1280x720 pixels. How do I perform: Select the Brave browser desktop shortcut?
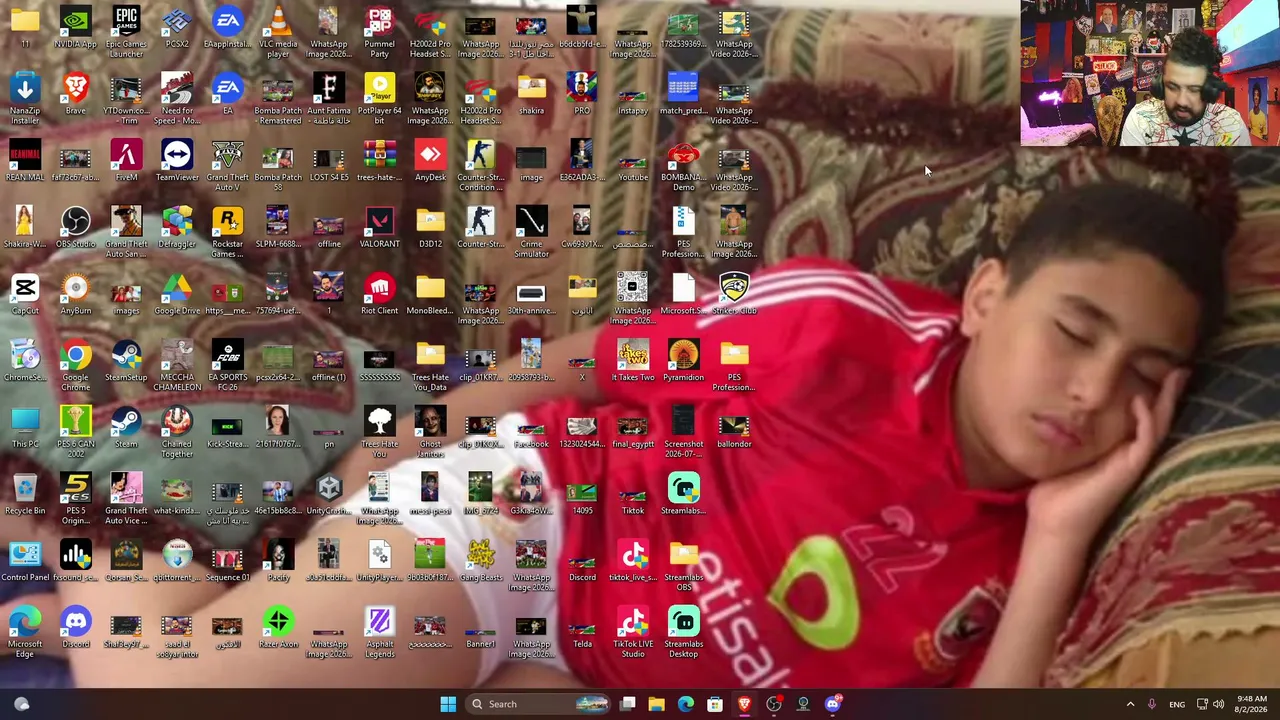pos(75,95)
